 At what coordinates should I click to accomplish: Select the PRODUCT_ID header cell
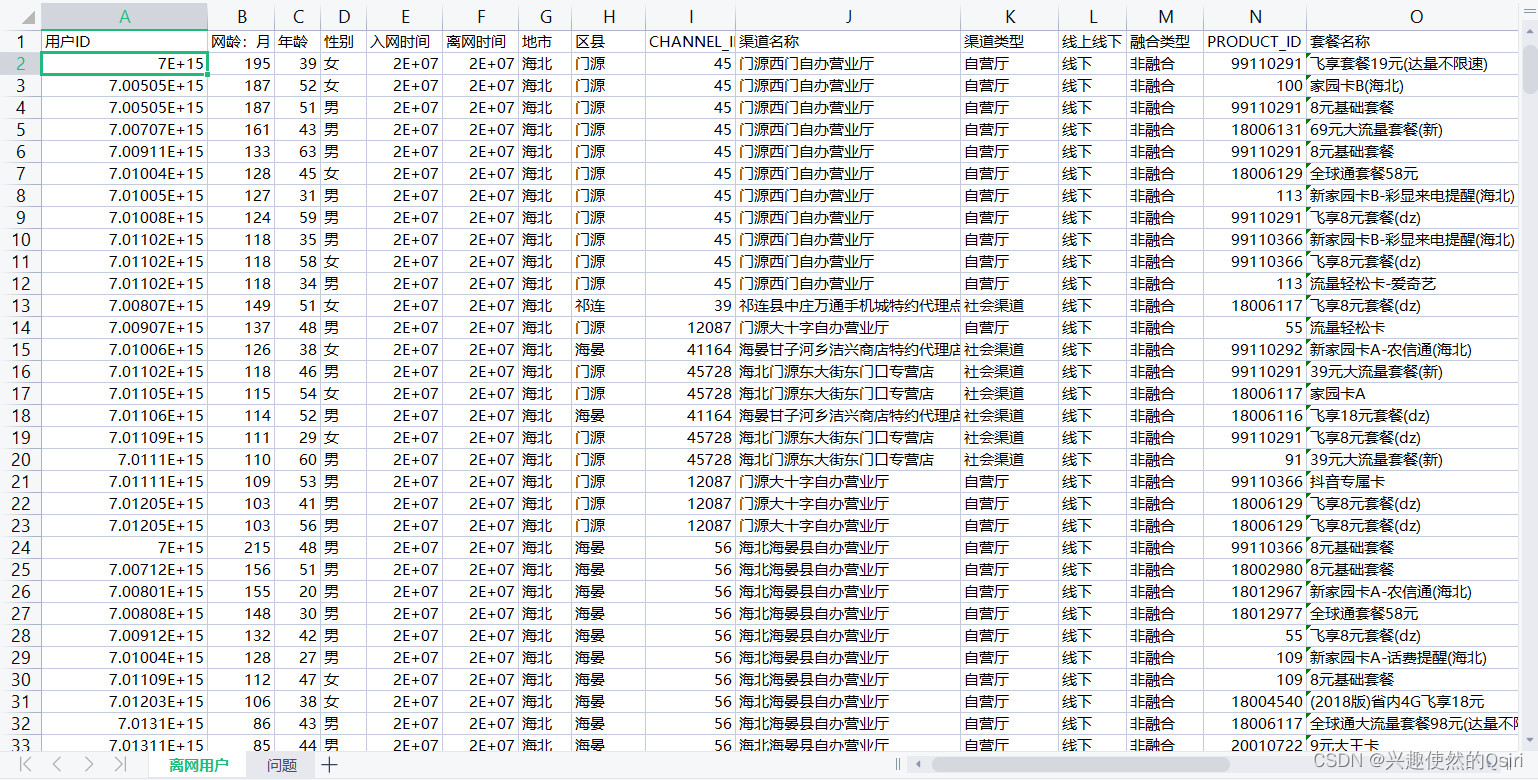pos(1255,42)
